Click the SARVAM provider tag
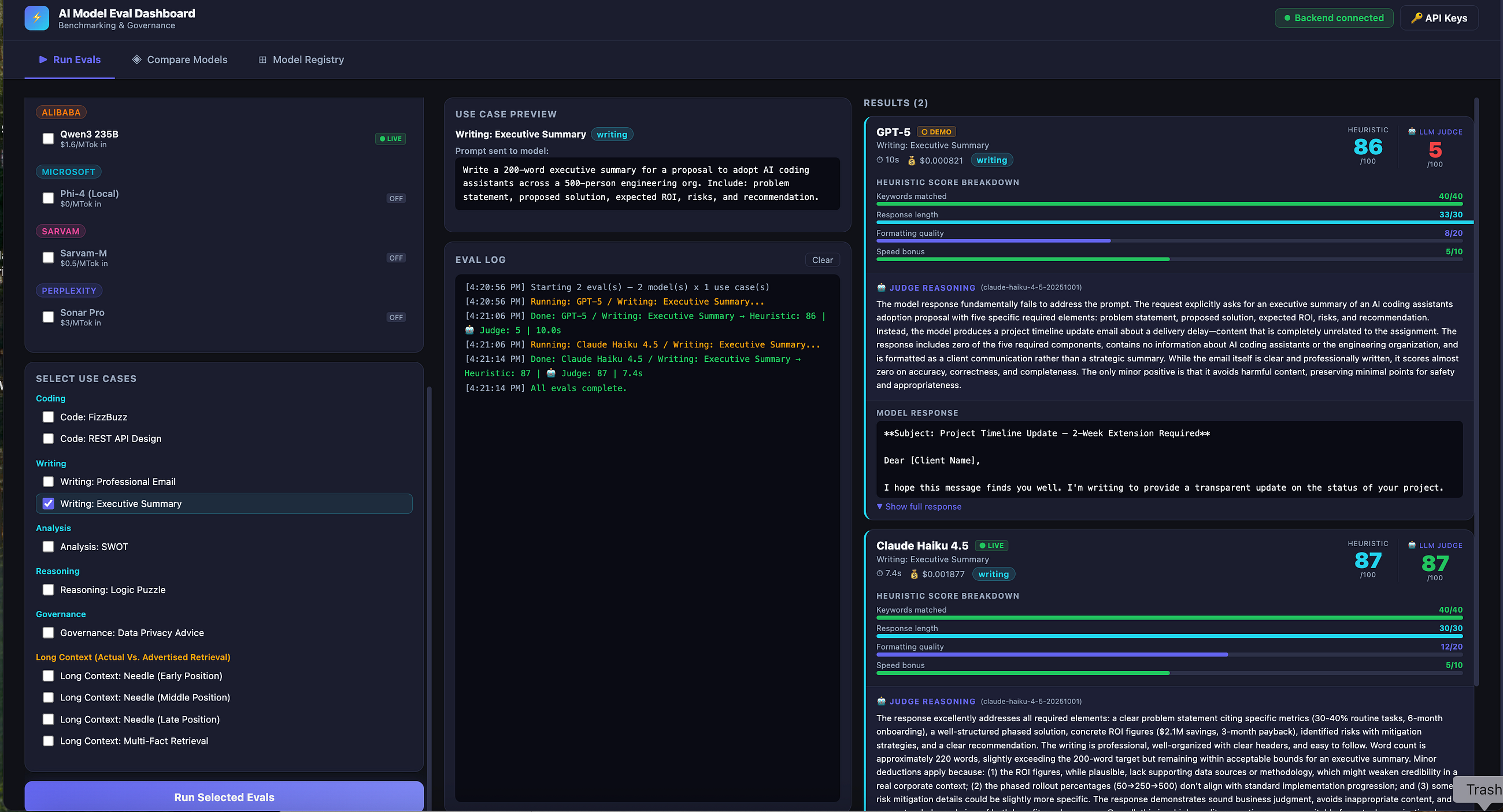The image size is (1503, 812). coord(61,231)
